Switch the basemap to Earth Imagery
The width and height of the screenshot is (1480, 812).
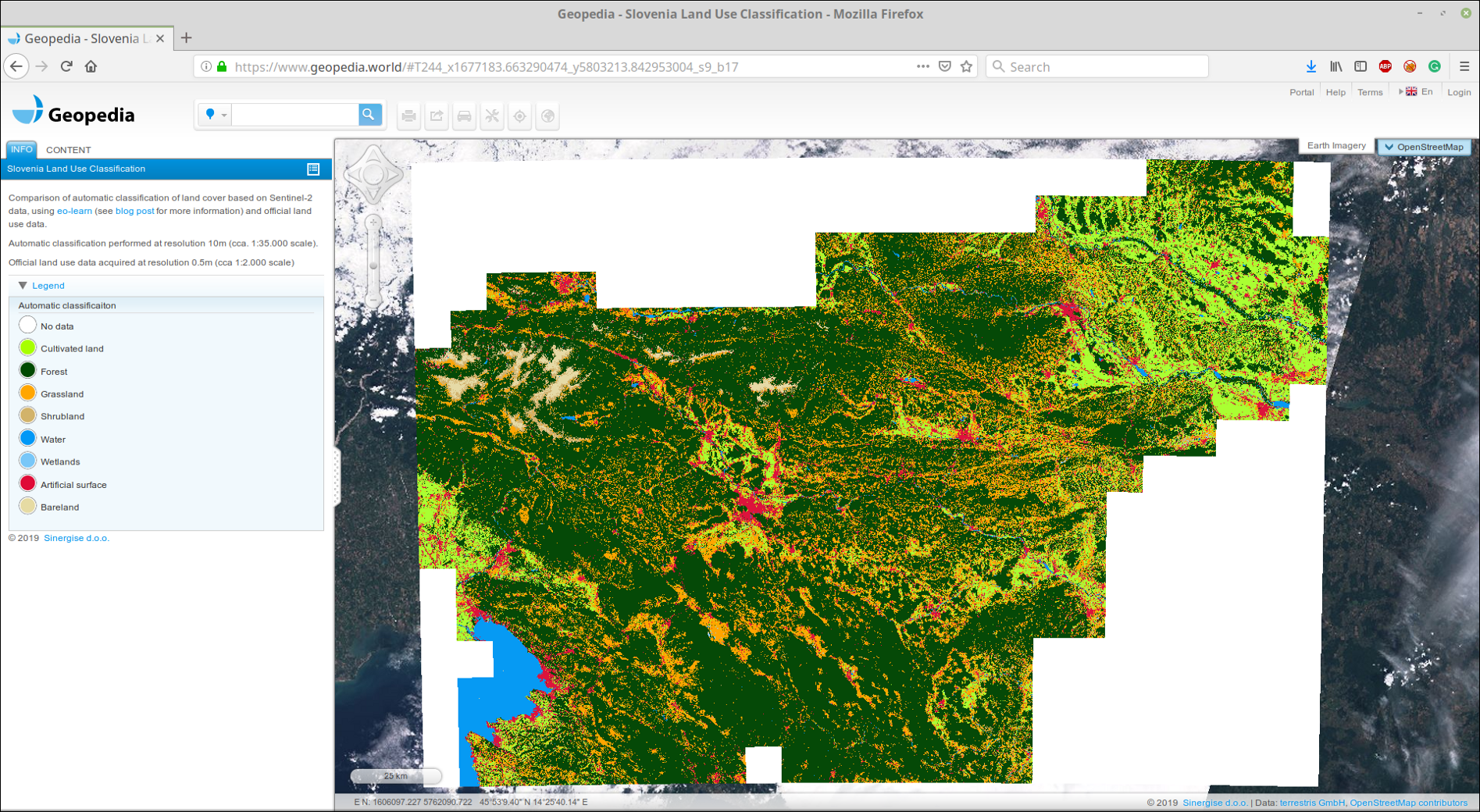point(1336,146)
